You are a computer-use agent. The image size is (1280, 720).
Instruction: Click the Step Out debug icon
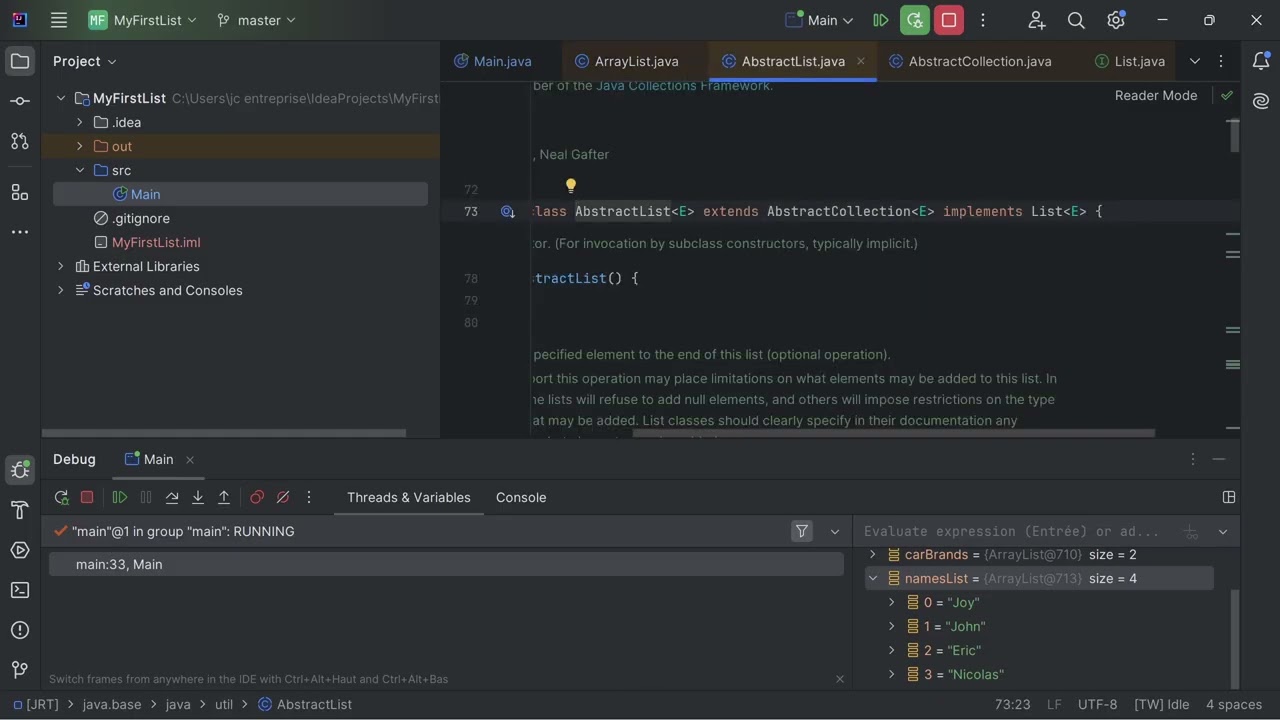(224, 497)
